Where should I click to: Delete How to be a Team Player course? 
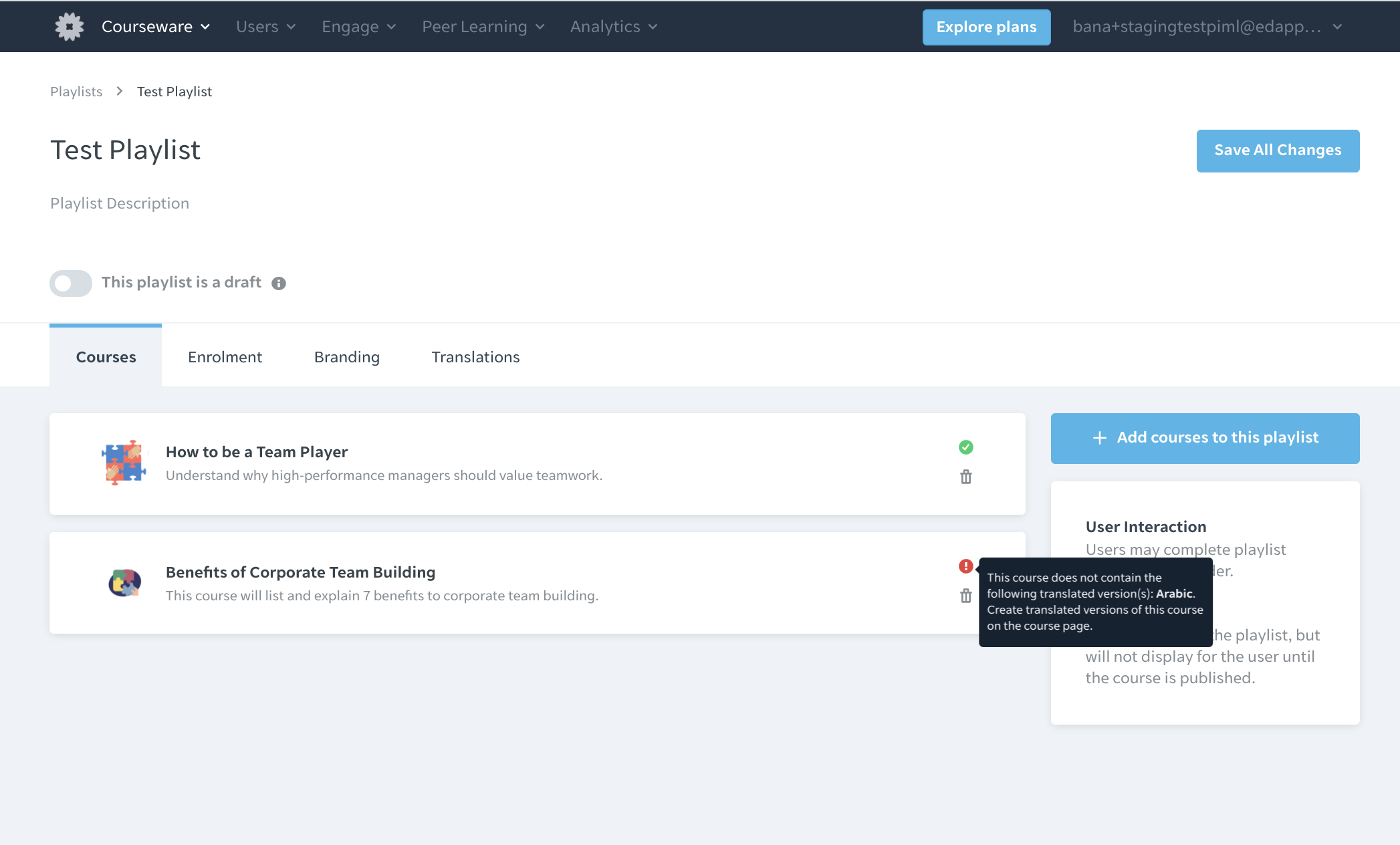(965, 477)
